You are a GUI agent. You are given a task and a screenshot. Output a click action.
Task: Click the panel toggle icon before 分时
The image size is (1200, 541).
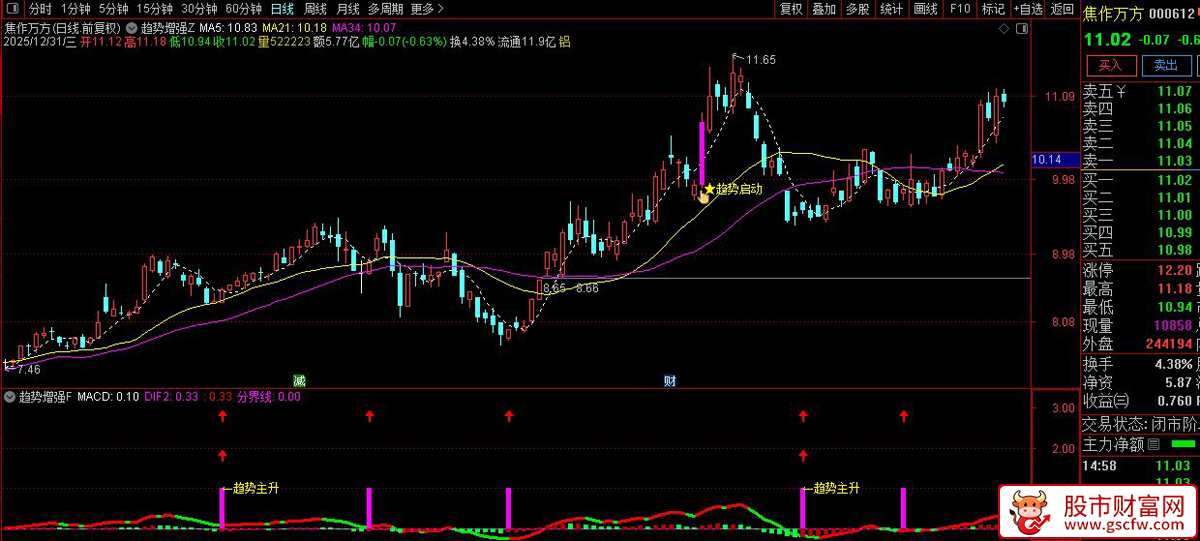pos(11,9)
